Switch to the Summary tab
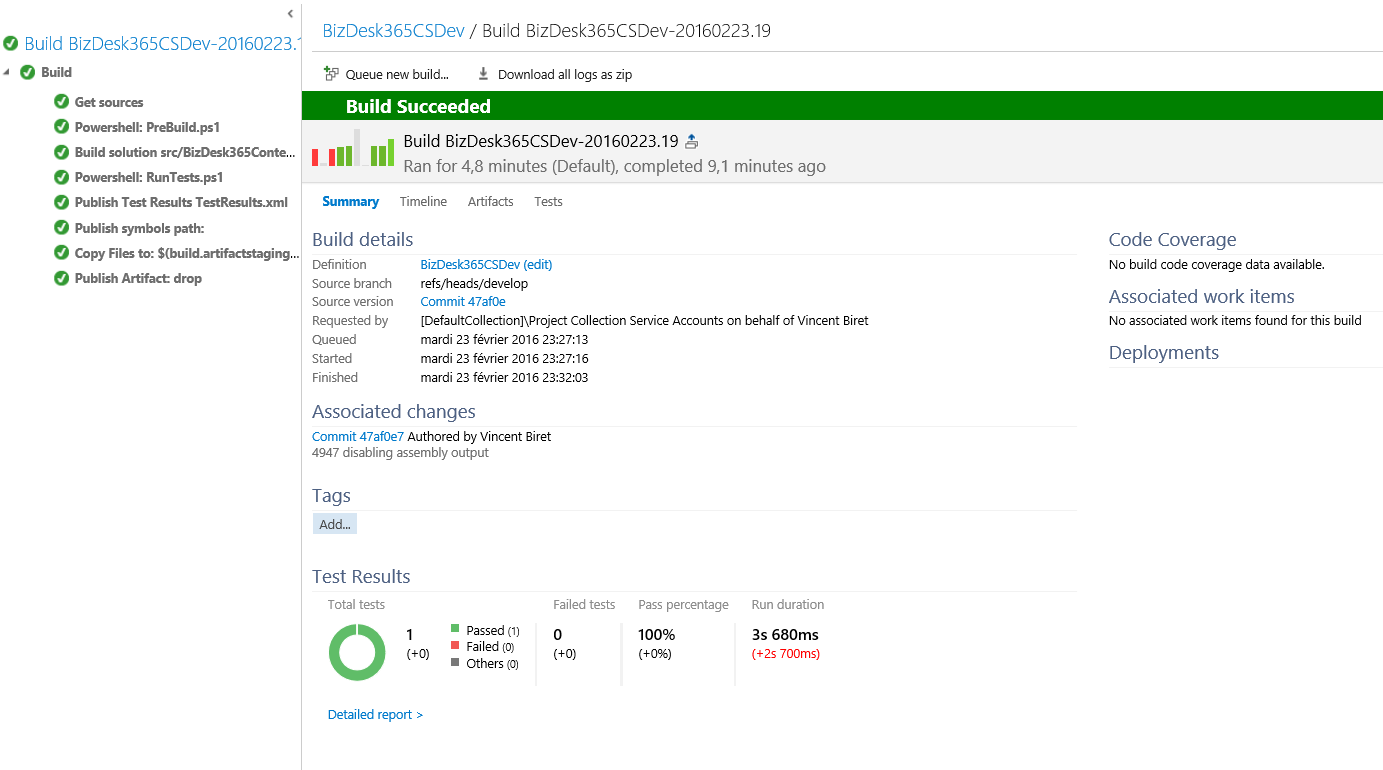This screenshot has width=1383, height=770. pos(350,201)
